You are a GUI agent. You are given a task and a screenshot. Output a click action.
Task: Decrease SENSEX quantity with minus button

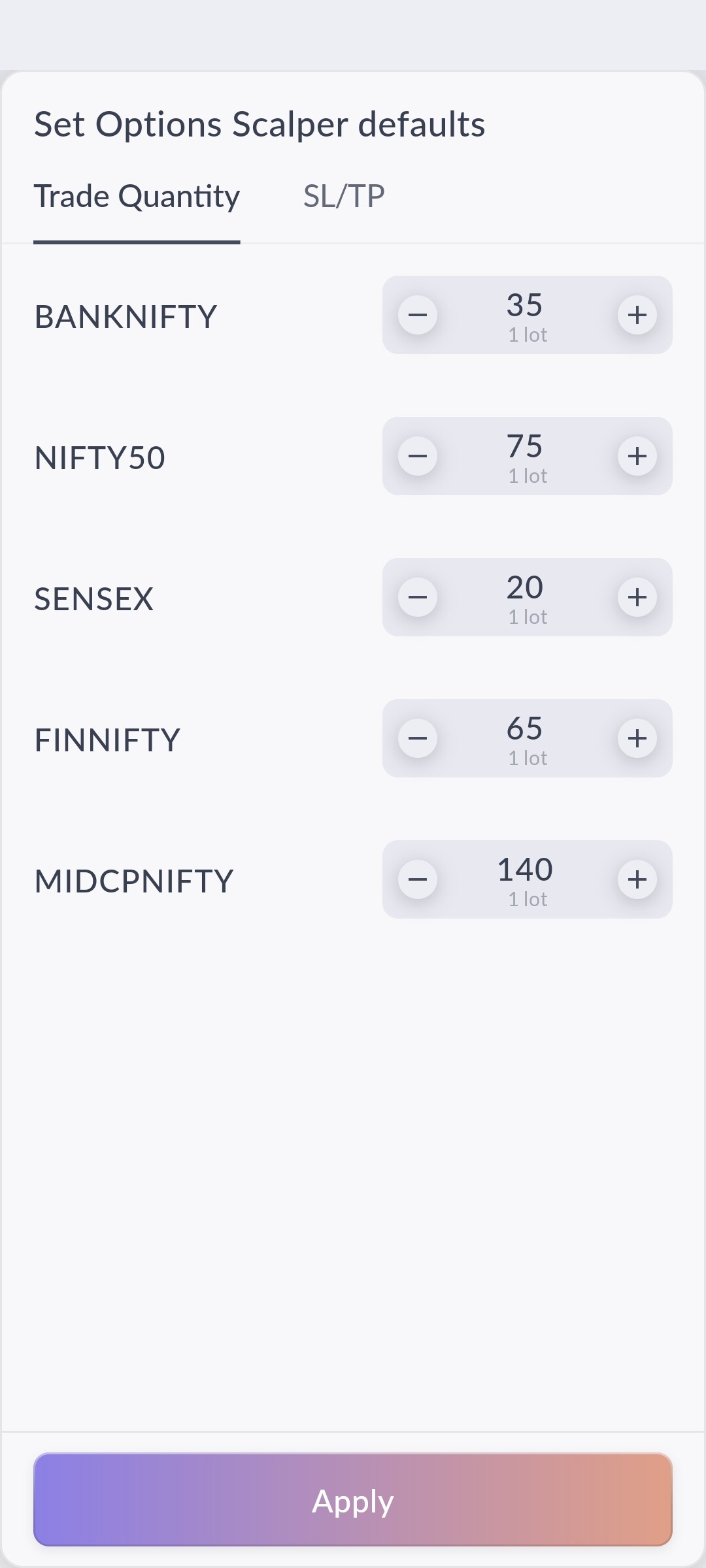point(418,597)
